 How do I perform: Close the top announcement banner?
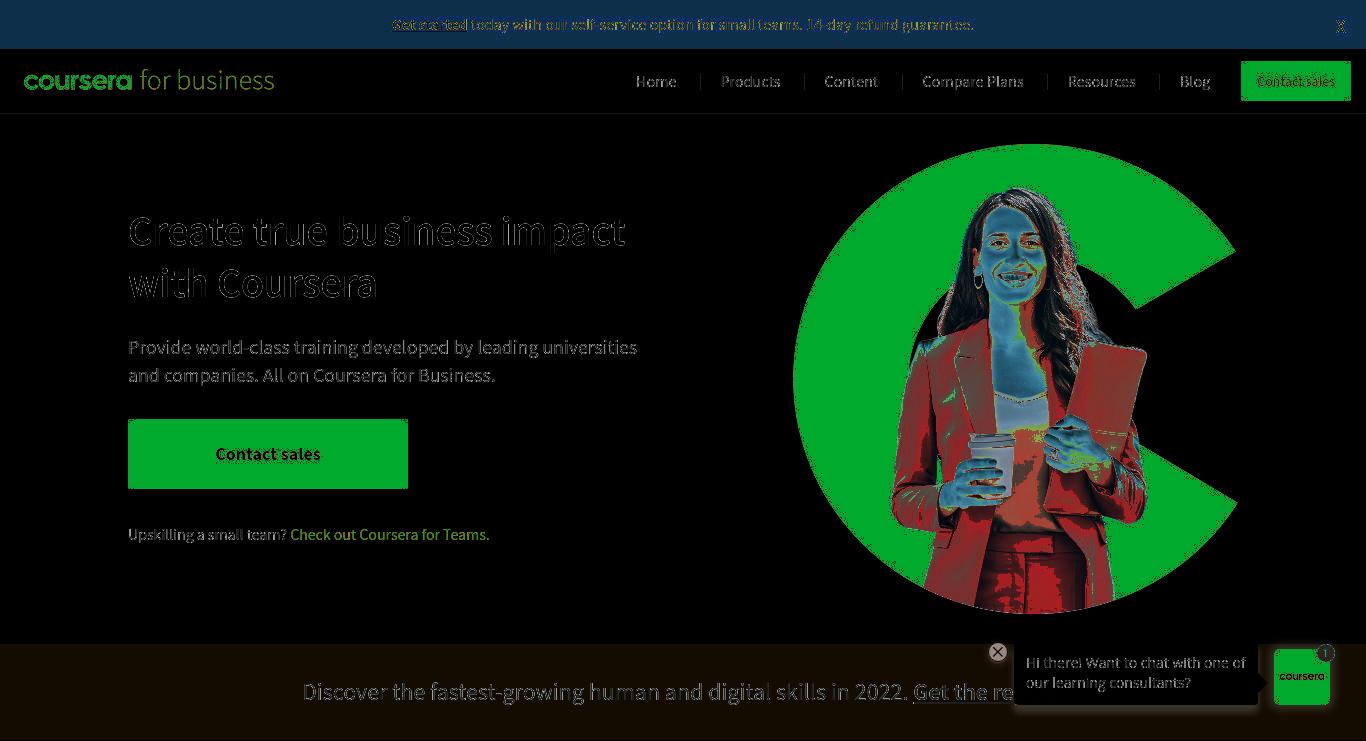1340,26
